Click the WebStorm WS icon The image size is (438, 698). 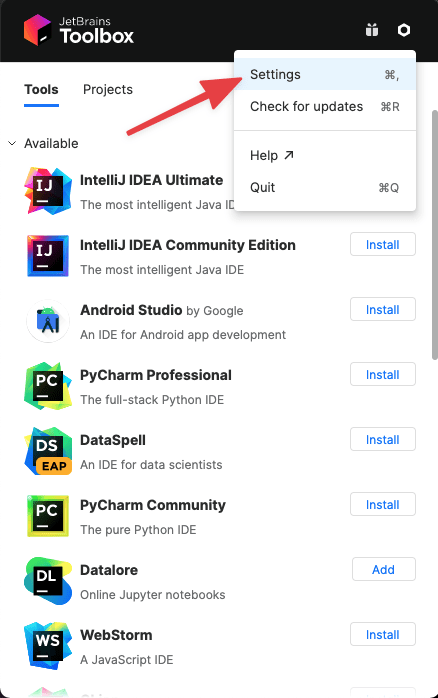pos(48,646)
